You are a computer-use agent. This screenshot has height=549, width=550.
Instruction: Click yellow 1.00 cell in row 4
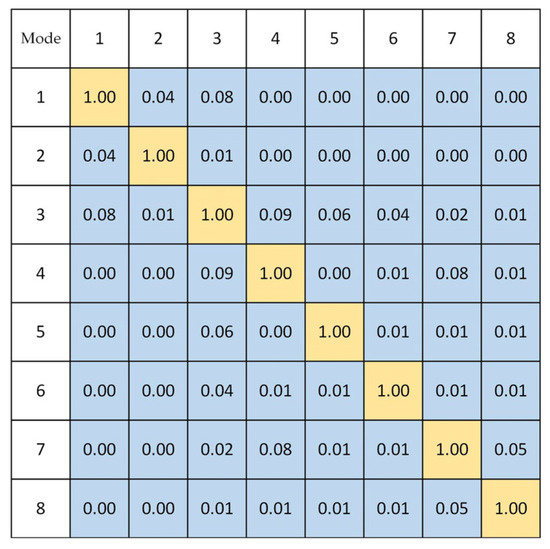[276, 273]
